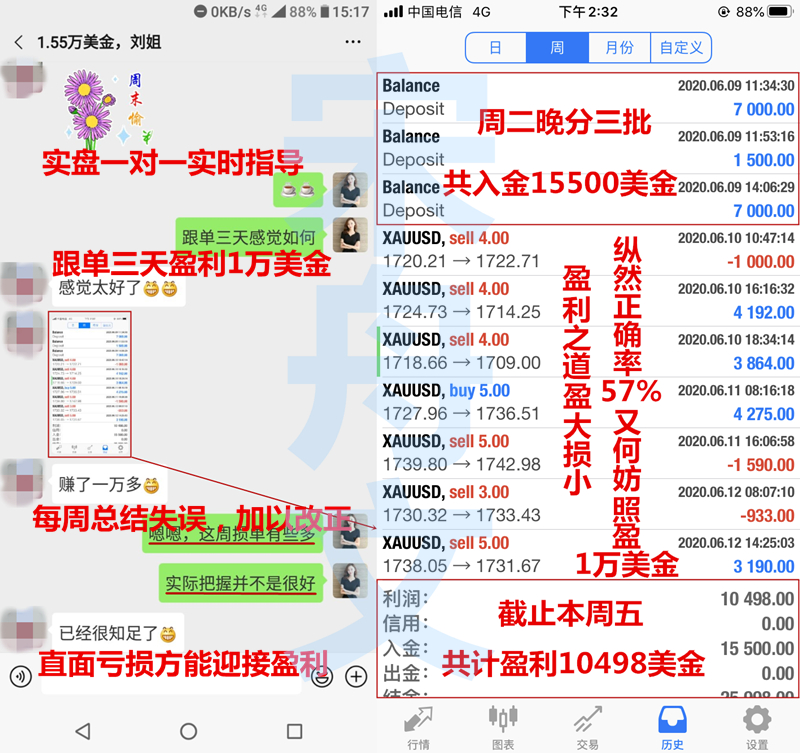Tap the coffee cups emoji message bubble
The height and width of the screenshot is (753, 800).
pos(298,190)
